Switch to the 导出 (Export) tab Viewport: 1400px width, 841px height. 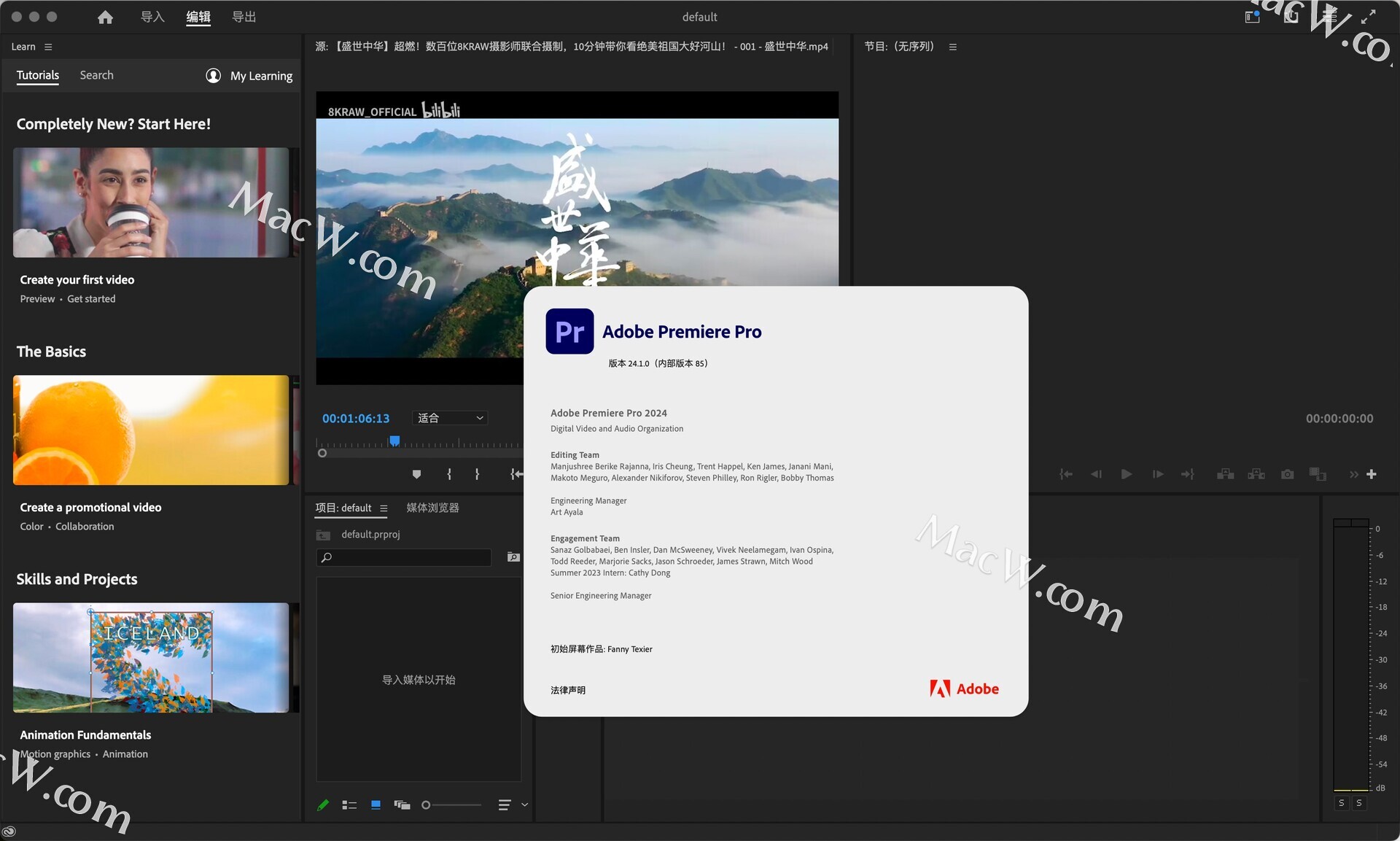244,17
